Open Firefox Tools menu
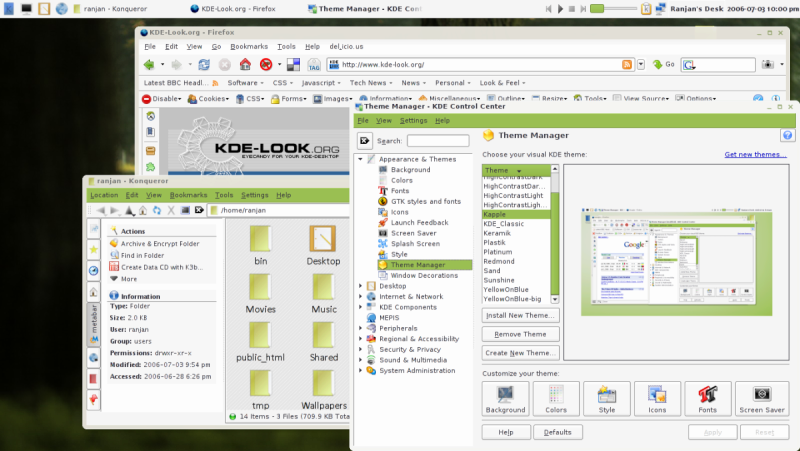 tap(286, 46)
